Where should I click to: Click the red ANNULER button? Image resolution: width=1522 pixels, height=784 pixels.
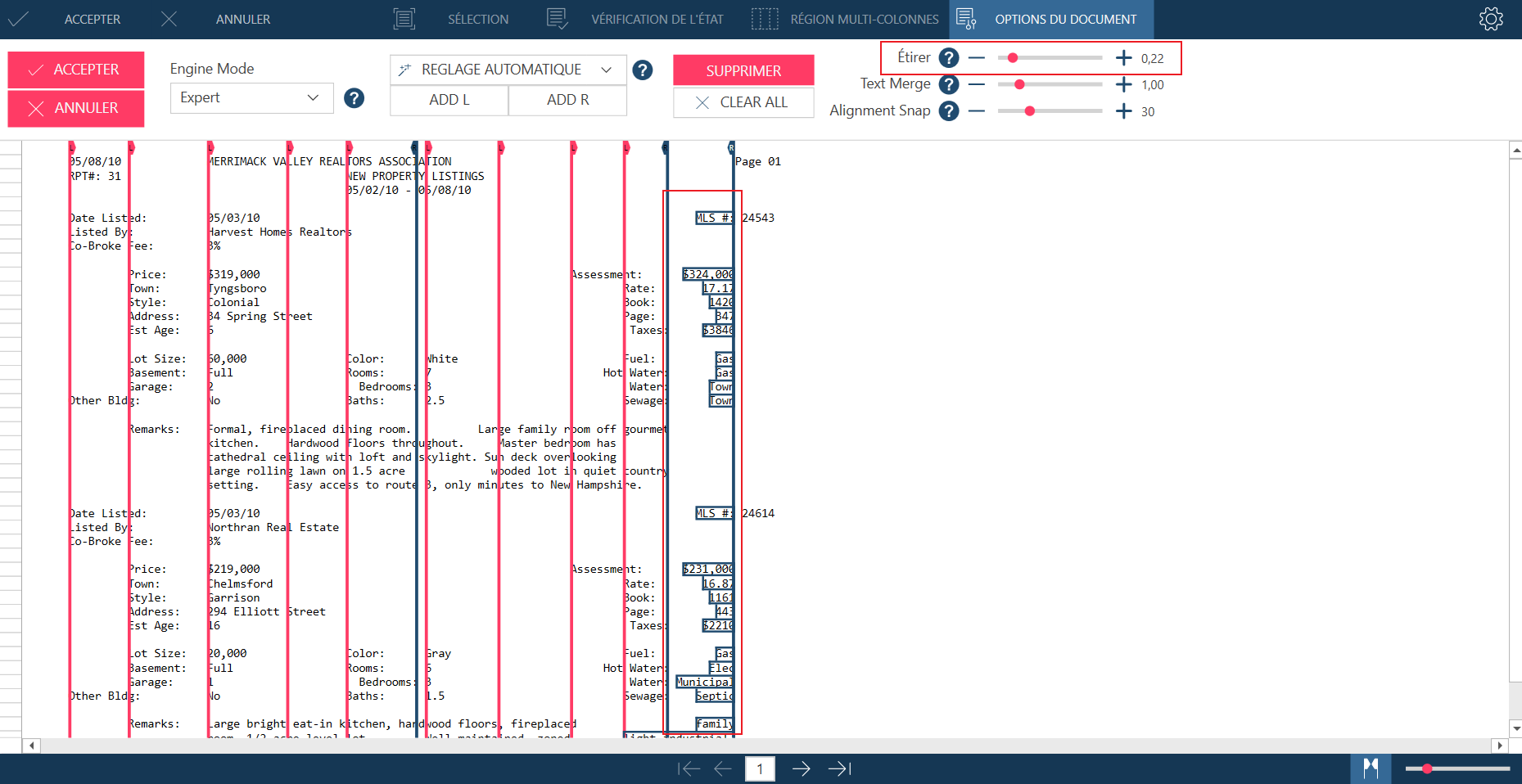coord(76,109)
